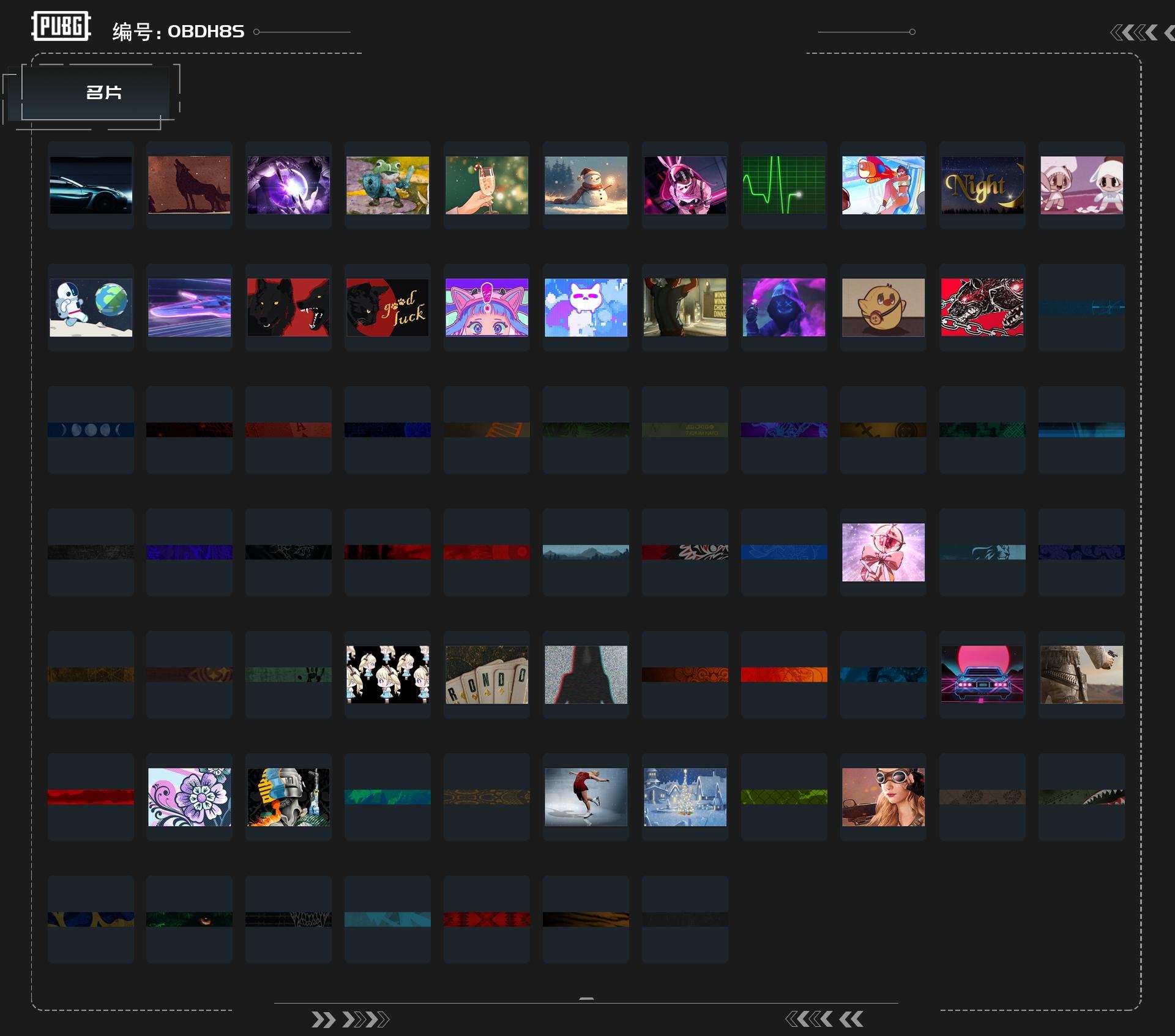Pick the chained red wolf card
This screenshot has width=1175, height=1036.
click(982, 307)
